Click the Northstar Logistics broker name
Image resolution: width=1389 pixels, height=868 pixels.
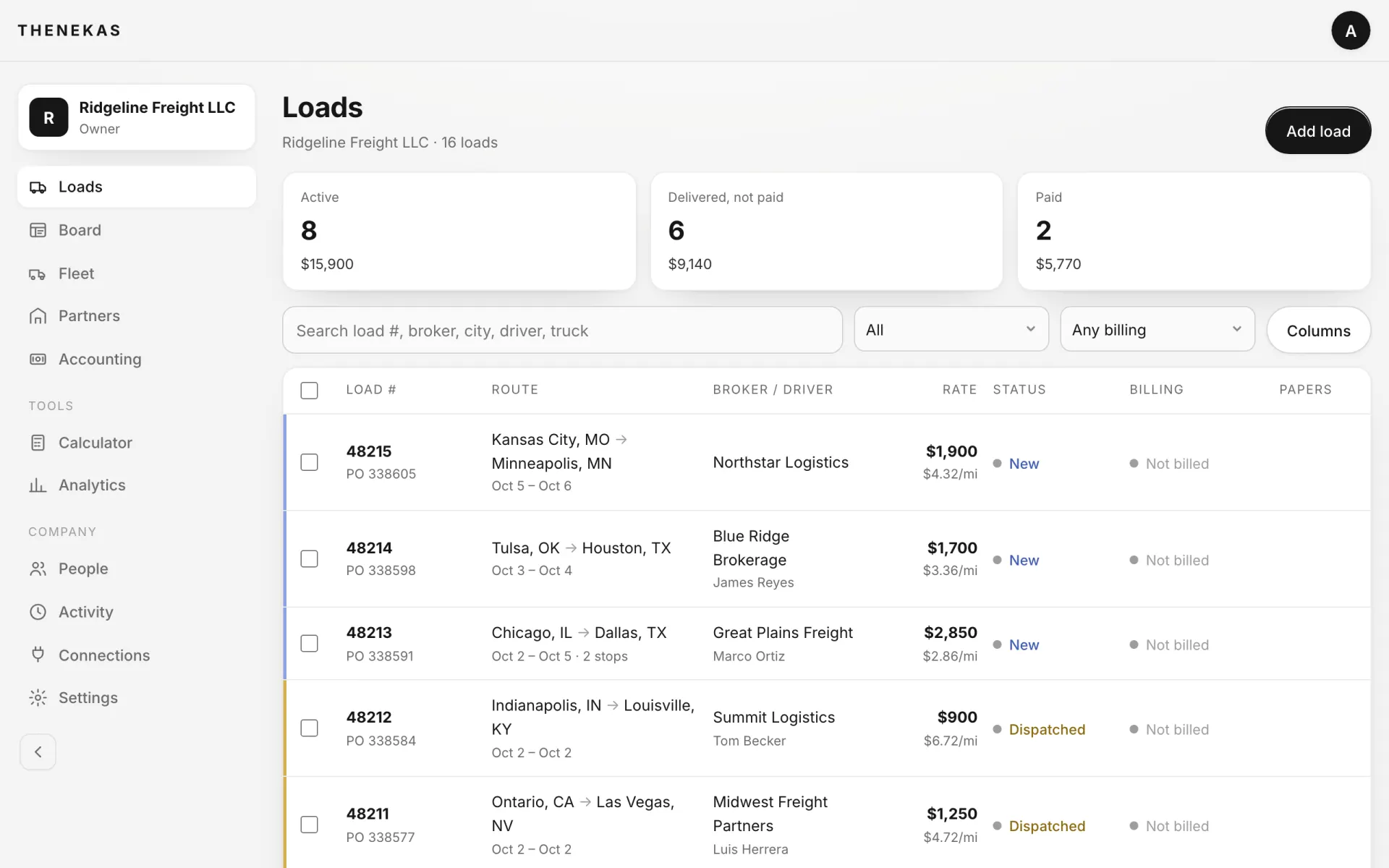781,462
